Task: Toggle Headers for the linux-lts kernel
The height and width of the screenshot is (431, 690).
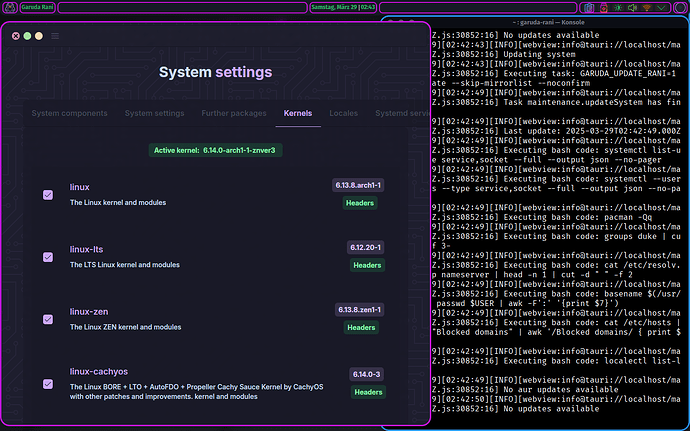Action: 367,265
